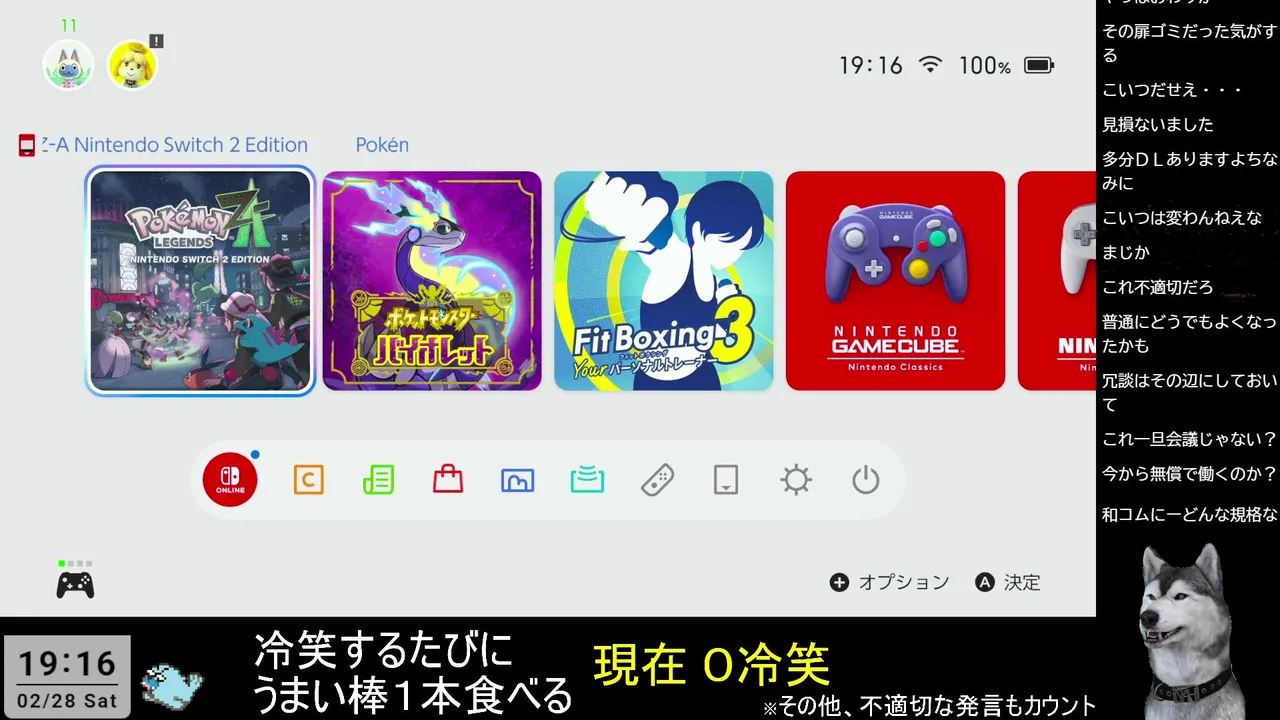Open the partially visible Nintendo 64 tile

1057,281
